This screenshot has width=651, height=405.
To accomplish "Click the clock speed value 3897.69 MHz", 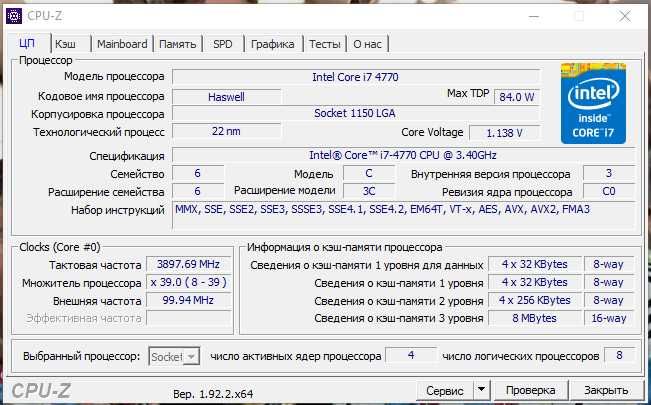I will pyautogui.click(x=189, y=264).
